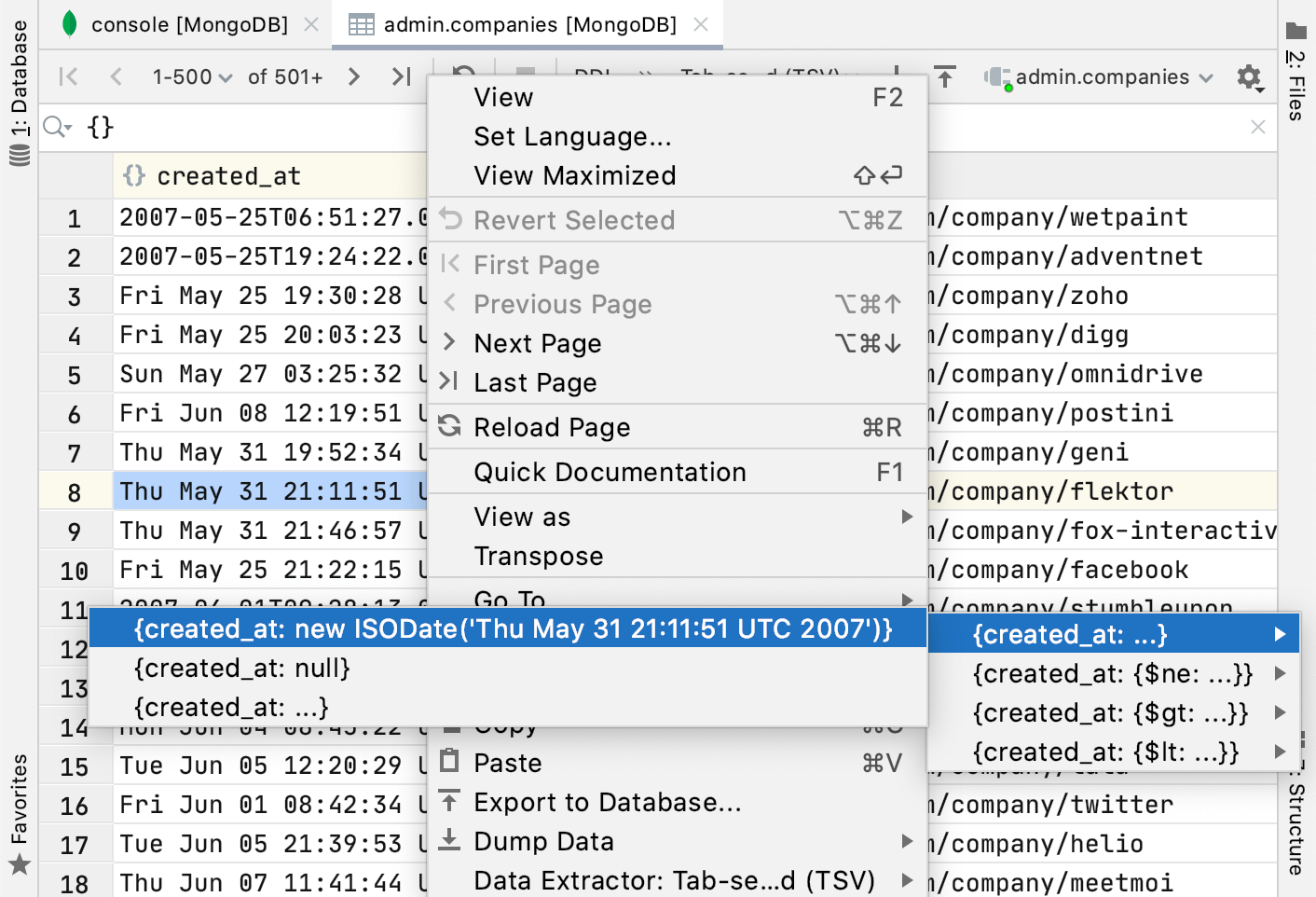Open Quick Documentation menu item

point(678,472)
